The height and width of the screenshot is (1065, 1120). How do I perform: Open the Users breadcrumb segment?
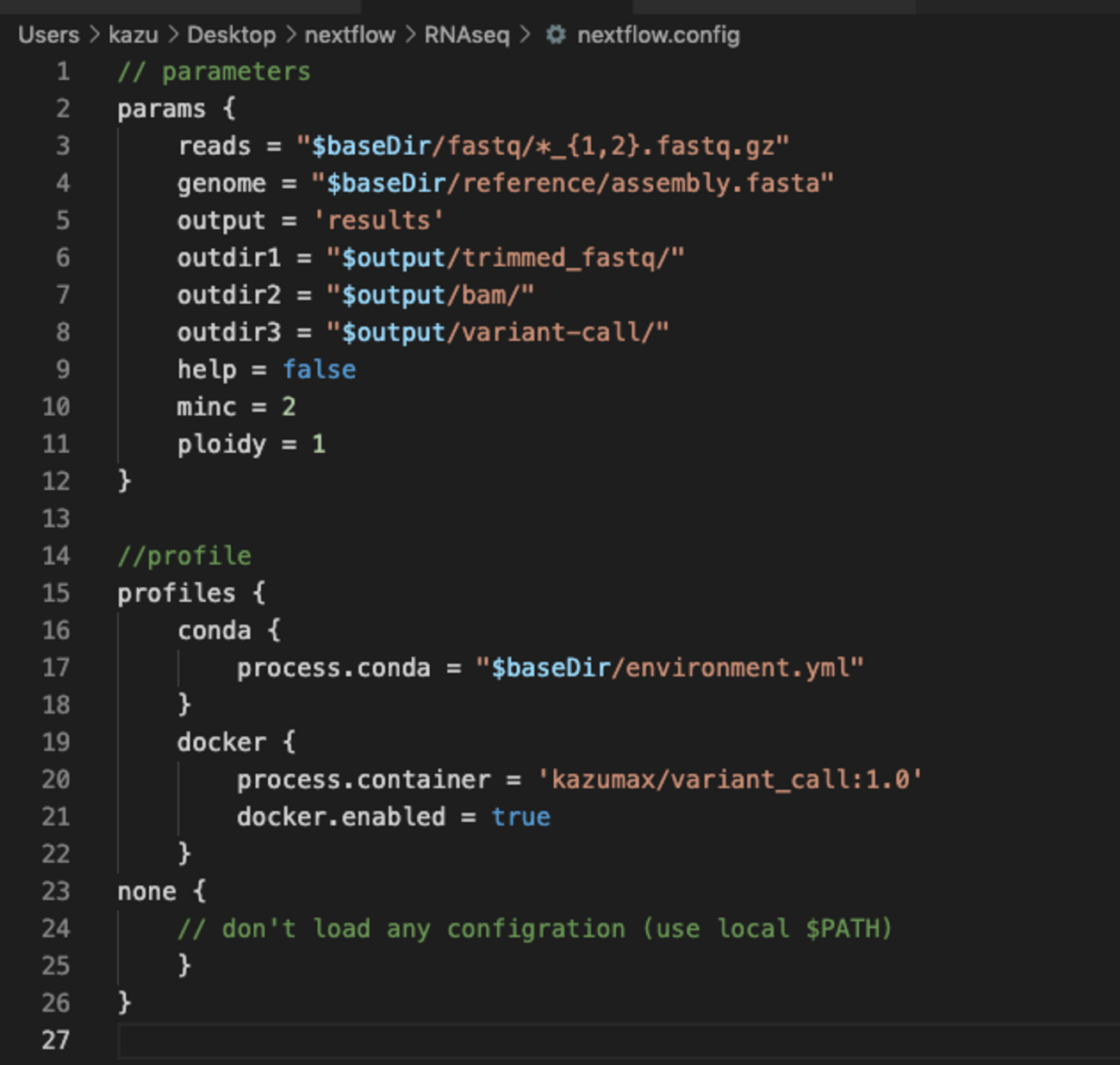coord(48,34)
